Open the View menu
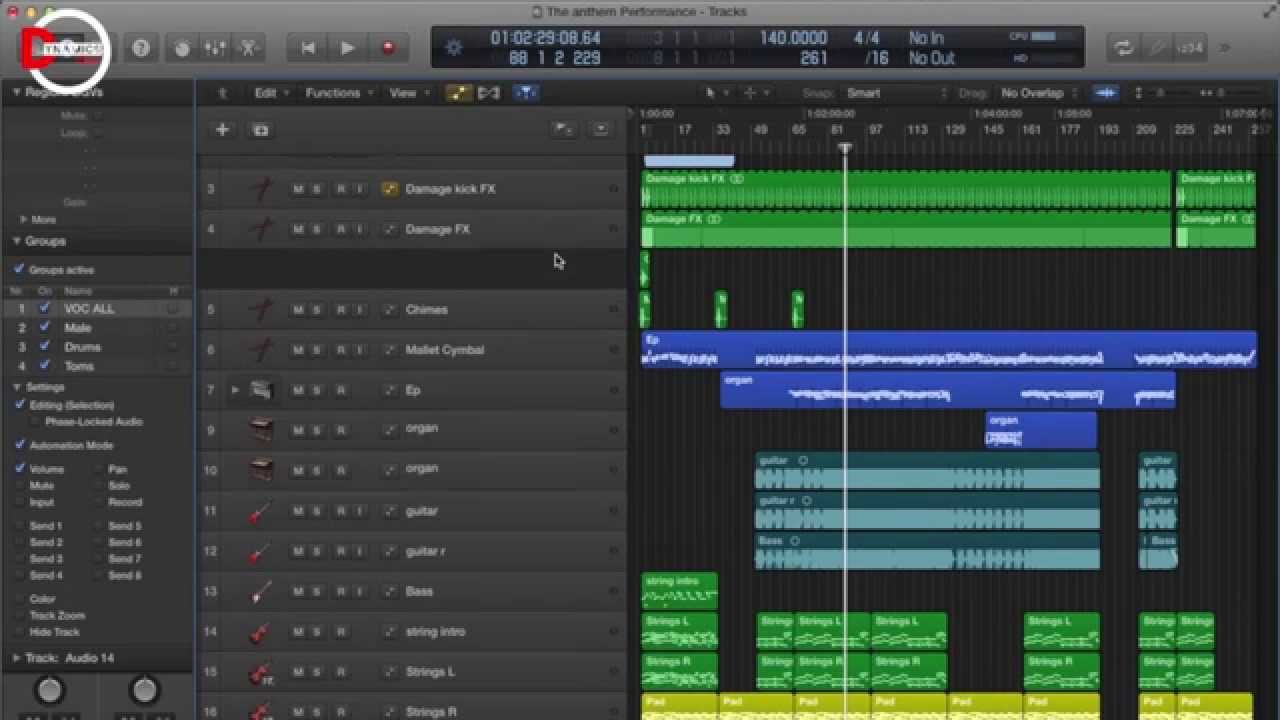The height and width of the screenshot is (720, 1280). pos(408,93)
